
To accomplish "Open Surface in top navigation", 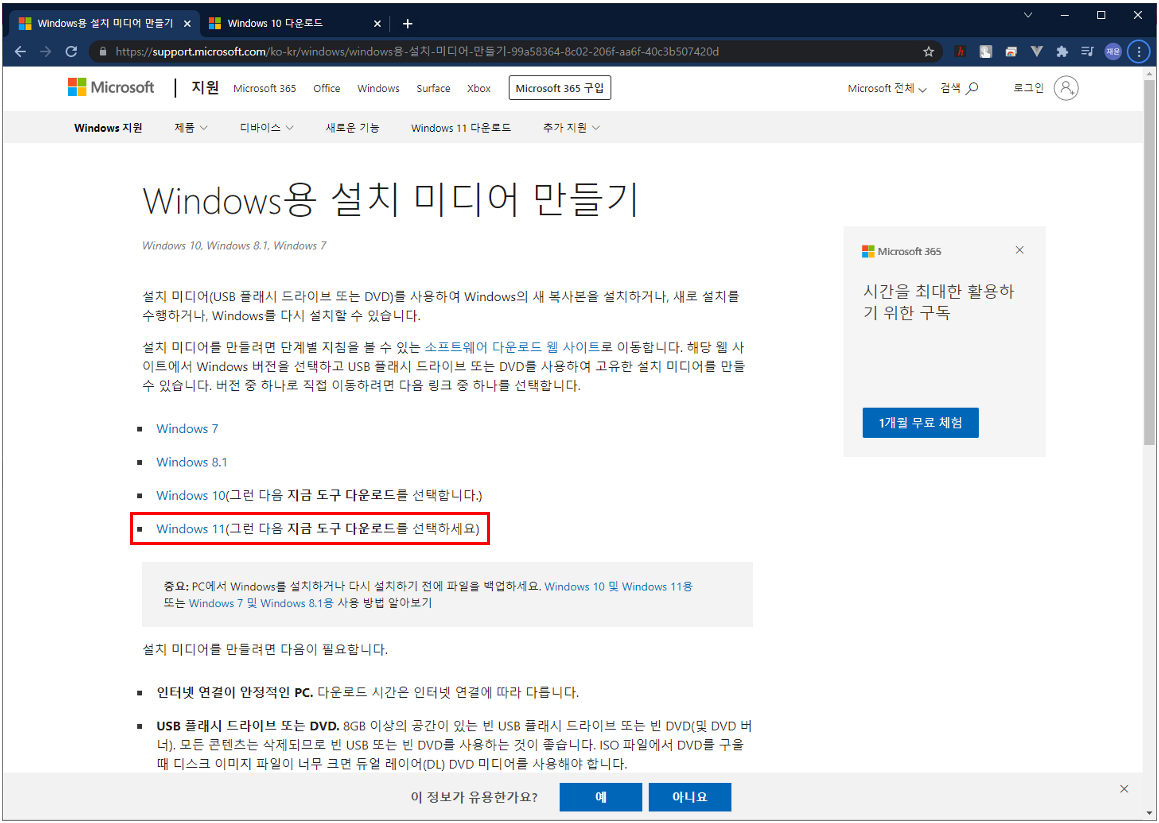I will click(x=433, y=88).
